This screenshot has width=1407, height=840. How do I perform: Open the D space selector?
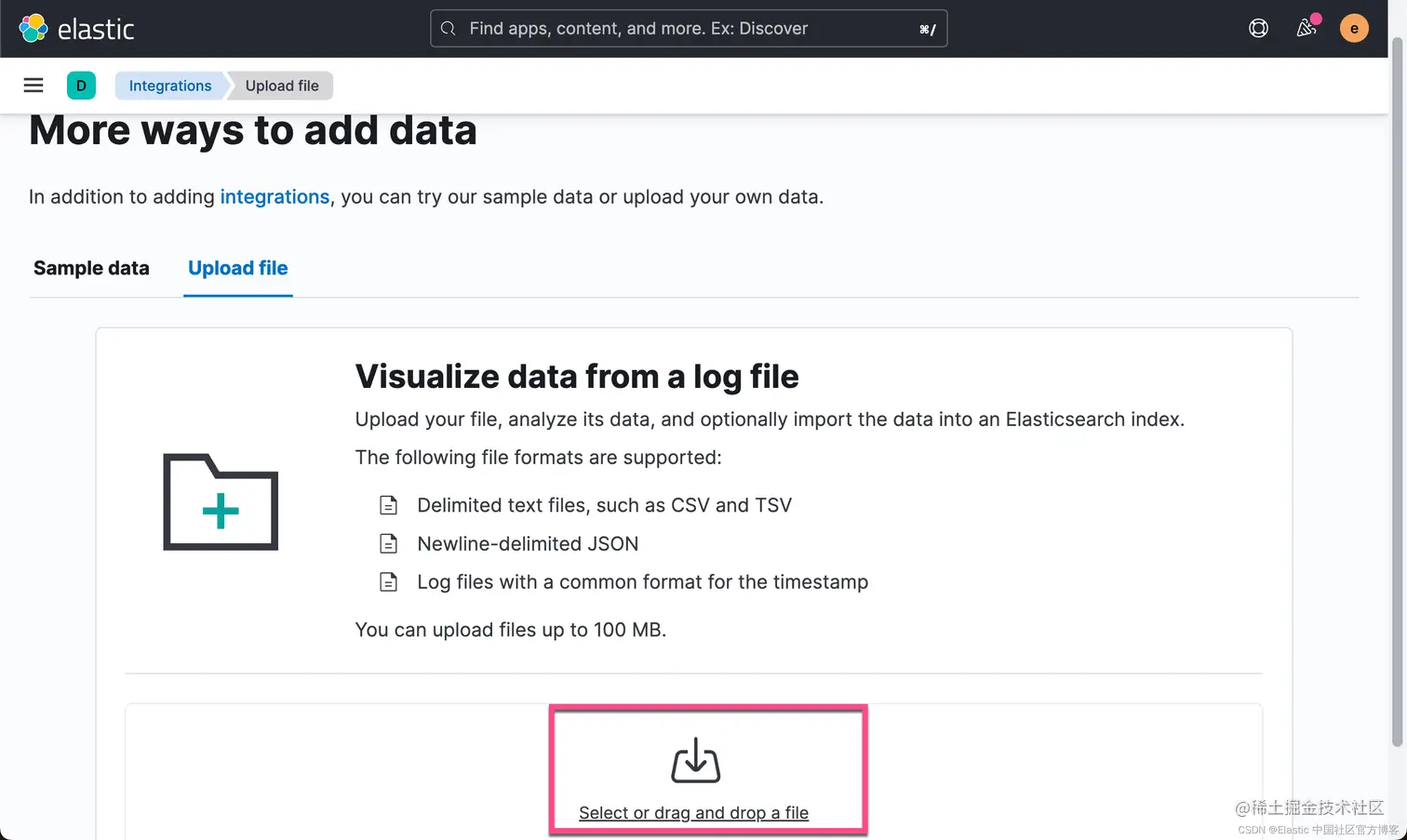tap(81, 86)
